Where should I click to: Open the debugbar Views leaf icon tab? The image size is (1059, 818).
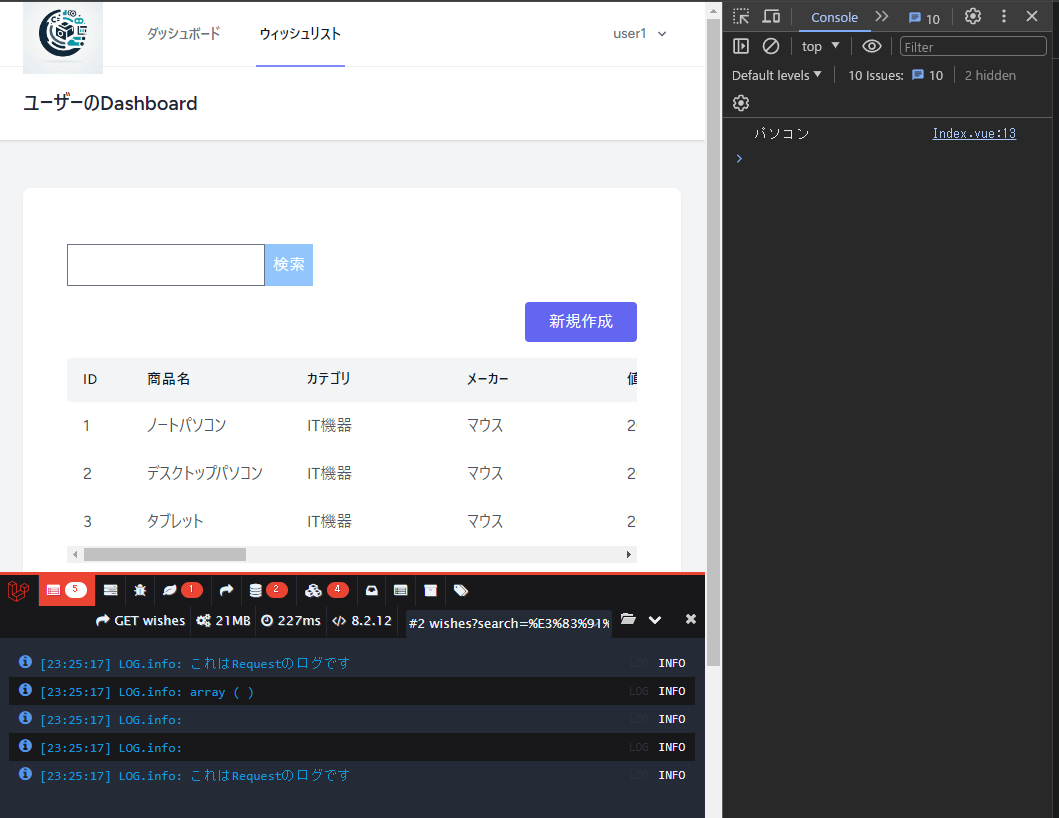[x=182, y=590]
